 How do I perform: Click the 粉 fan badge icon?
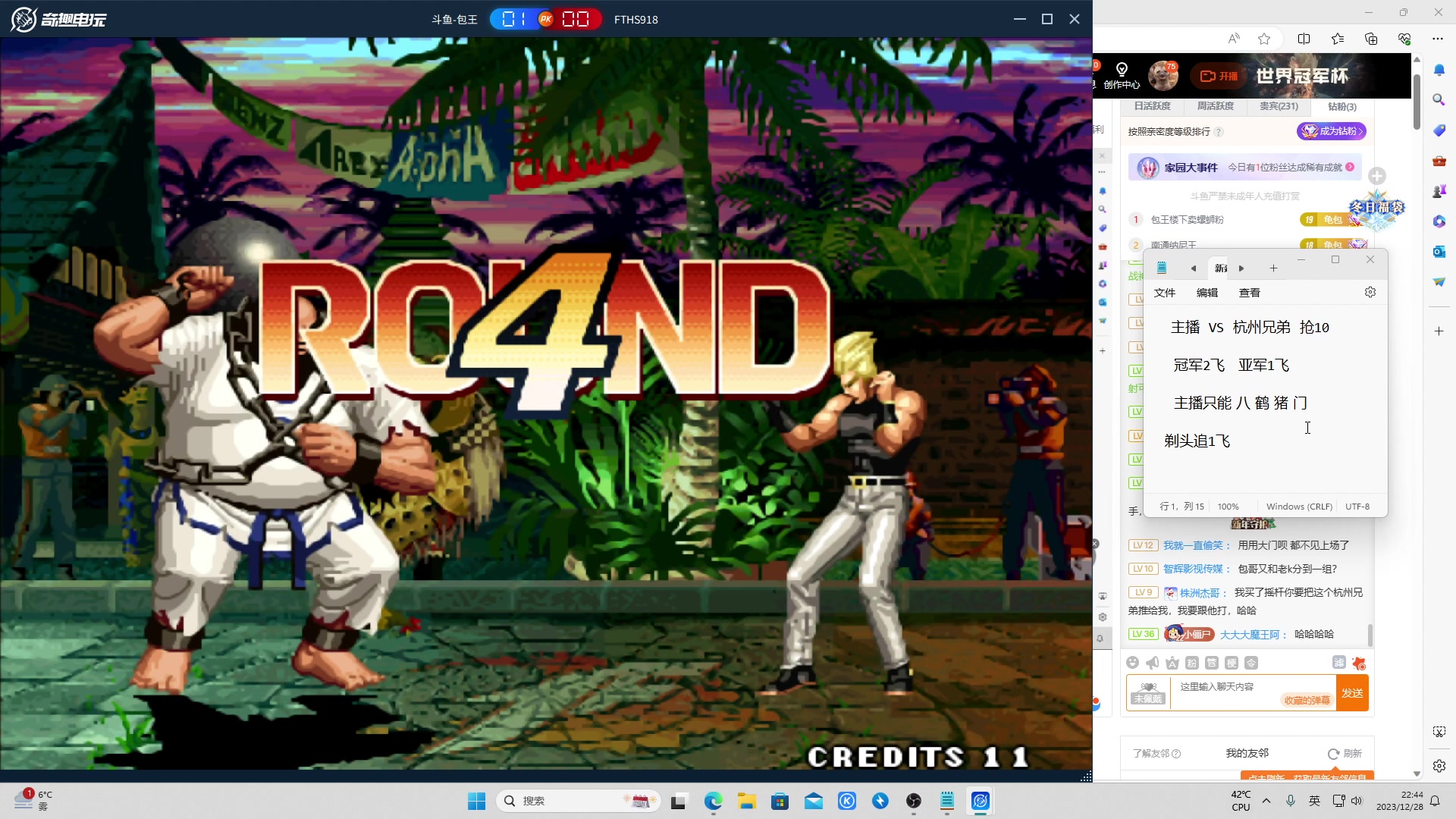click(1192, 663)
